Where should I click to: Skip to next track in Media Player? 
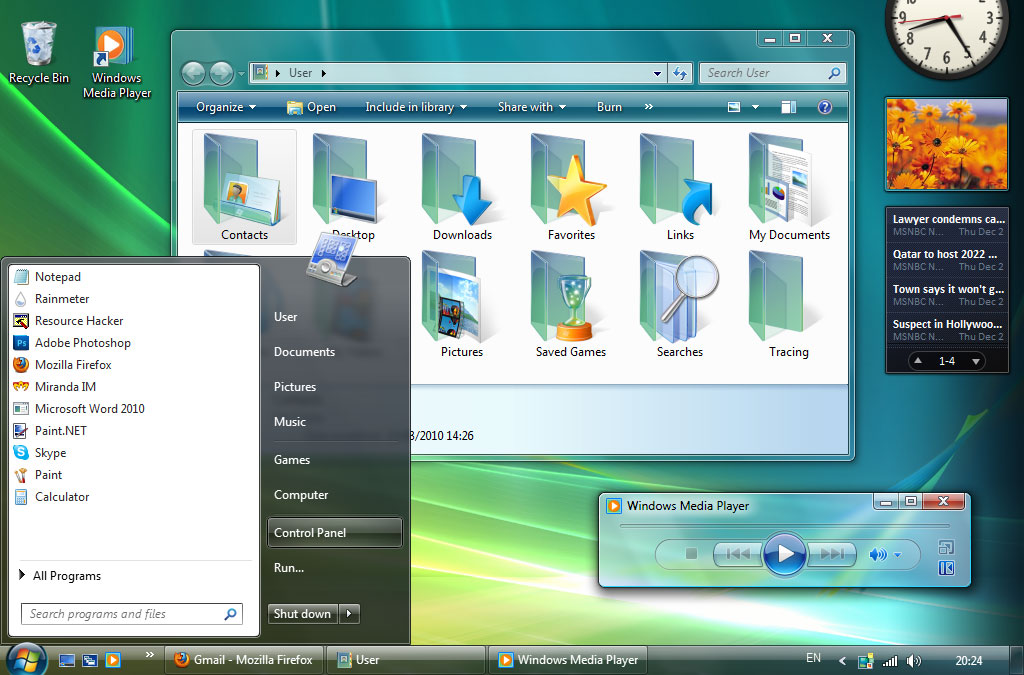pyautogui.click(x=831, y=554)
